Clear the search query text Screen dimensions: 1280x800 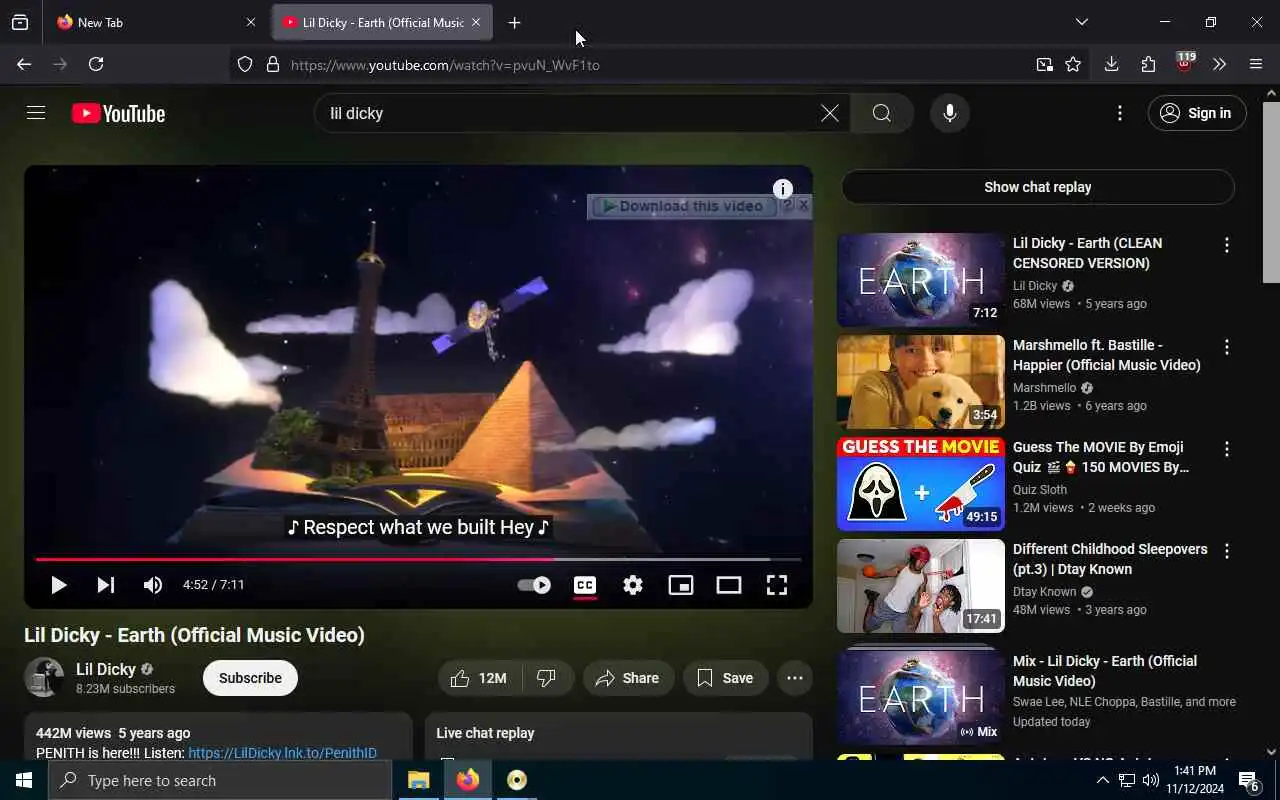[830, 113]
